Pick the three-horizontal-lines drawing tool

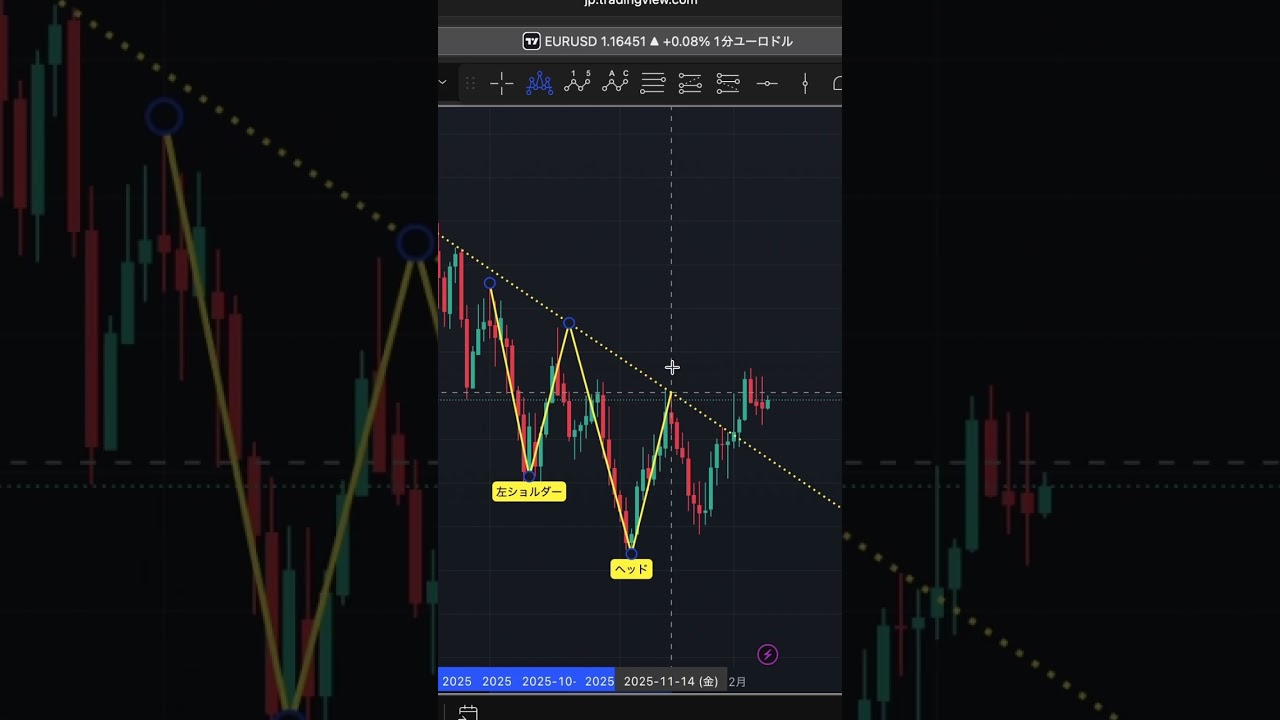pos(653,84)
